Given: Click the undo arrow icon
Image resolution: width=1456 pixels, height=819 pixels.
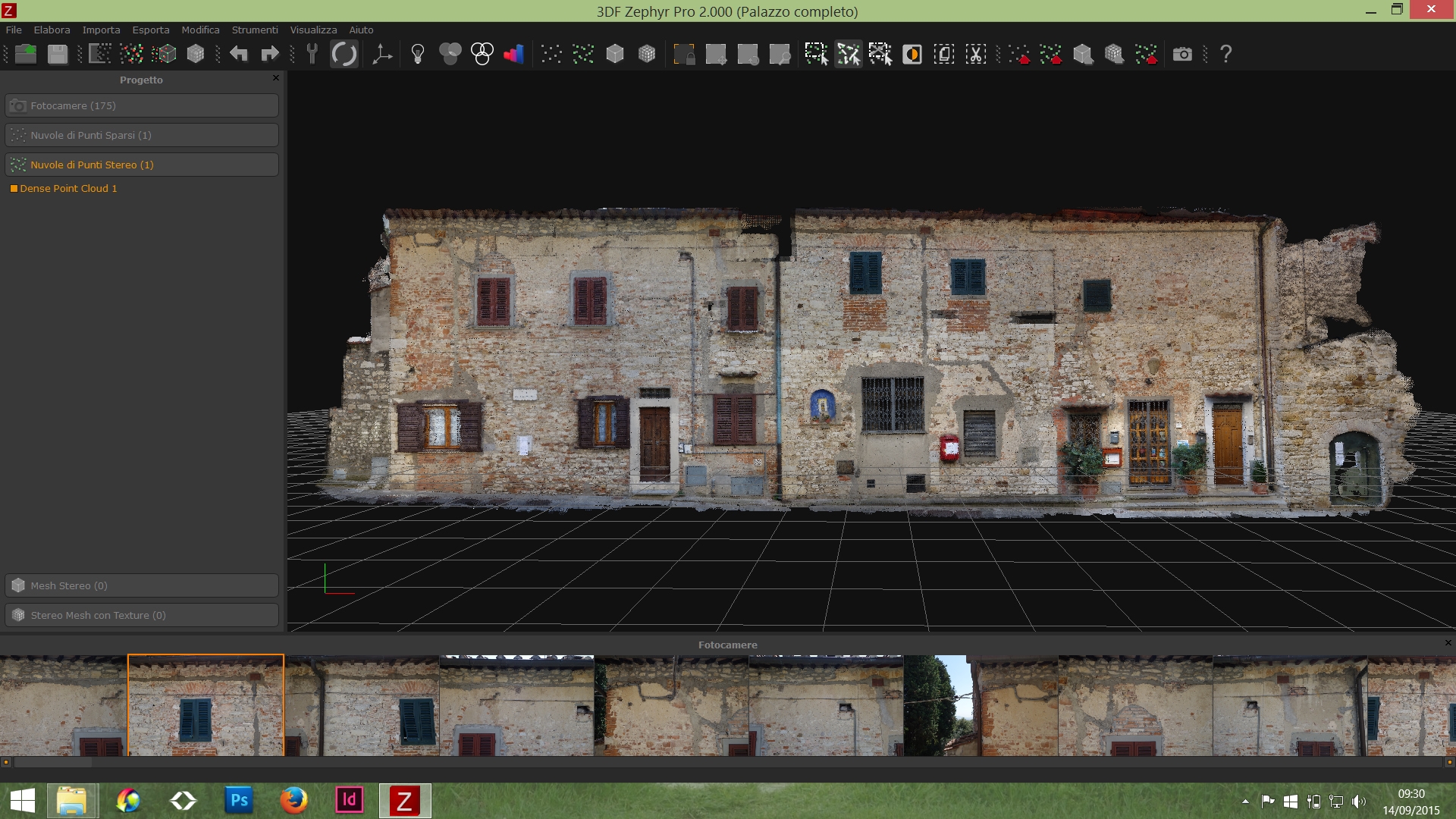Looking at the screenshot, I should click(238, 54).
